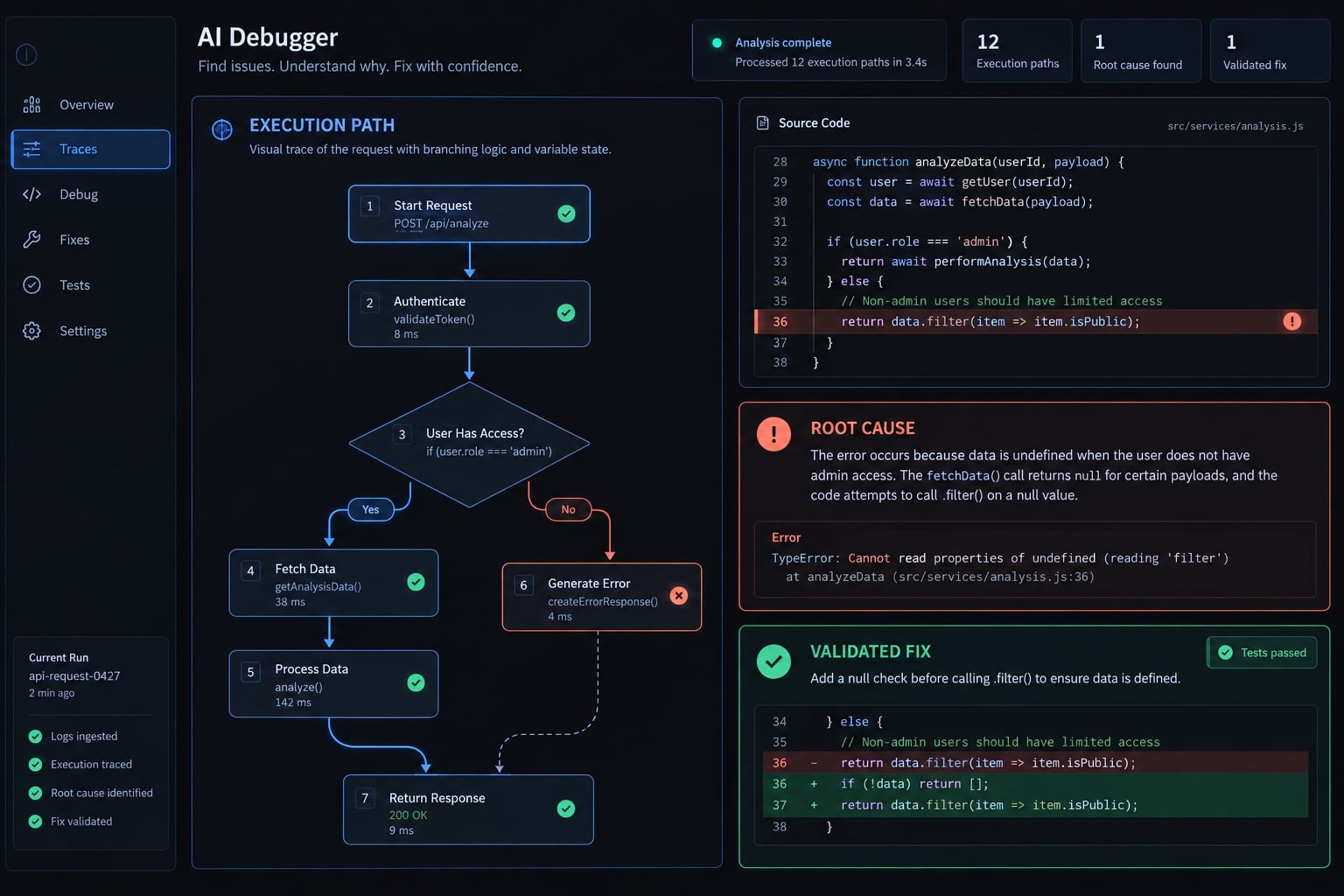Image resolution: width=1344 pixels, height=896 pixels.
Task: Click the Execution traced check icon
Action: click(35, 765)
